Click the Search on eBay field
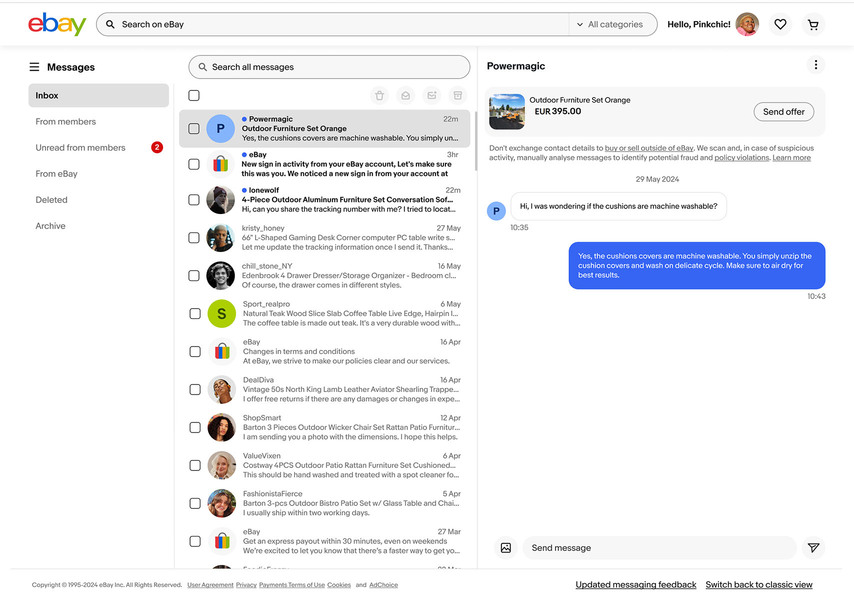Viewport: 854px width, 600px height. click(332, 25)
